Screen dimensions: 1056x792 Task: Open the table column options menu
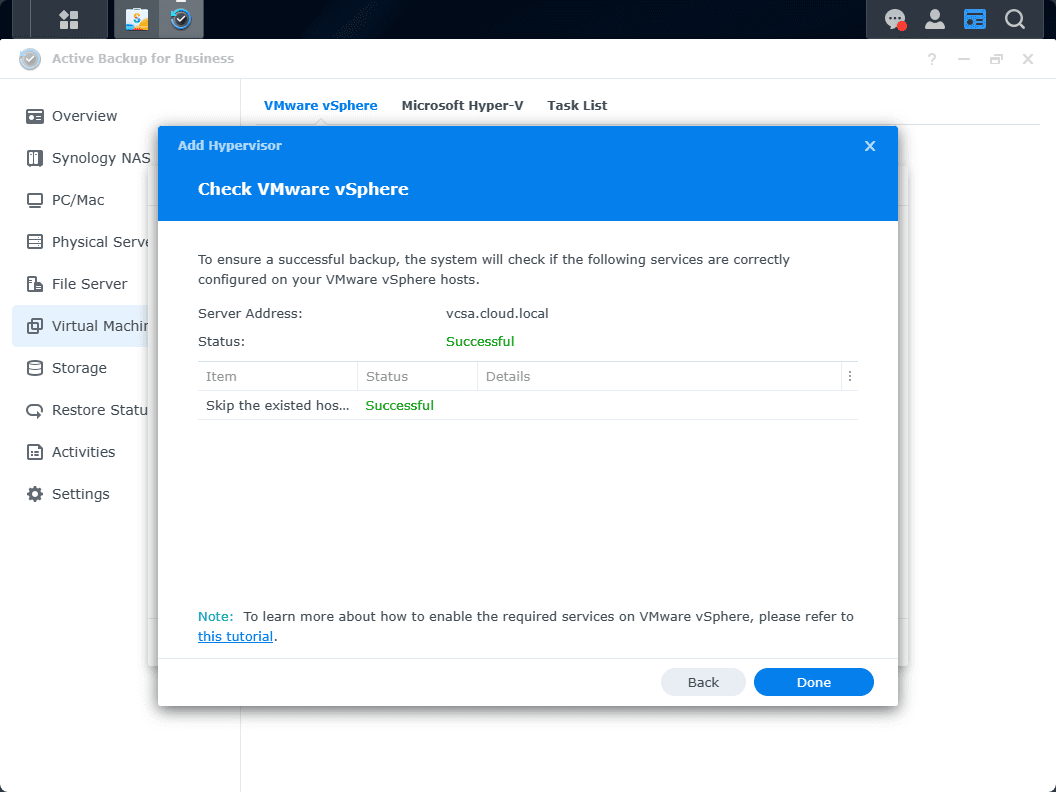click(x=849, y=376)
